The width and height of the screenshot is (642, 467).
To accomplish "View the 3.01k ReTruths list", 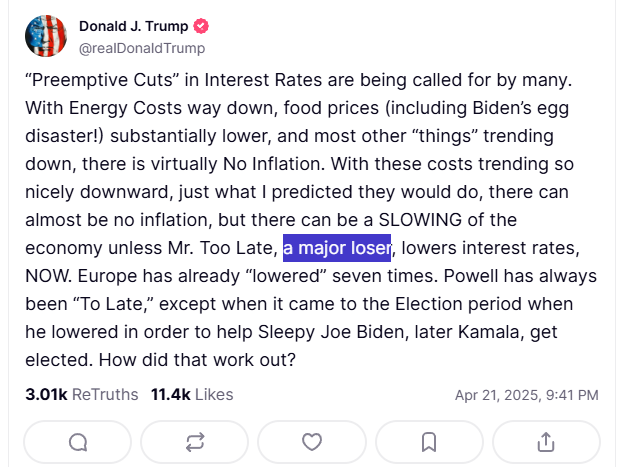I will (x=82, y=395).
